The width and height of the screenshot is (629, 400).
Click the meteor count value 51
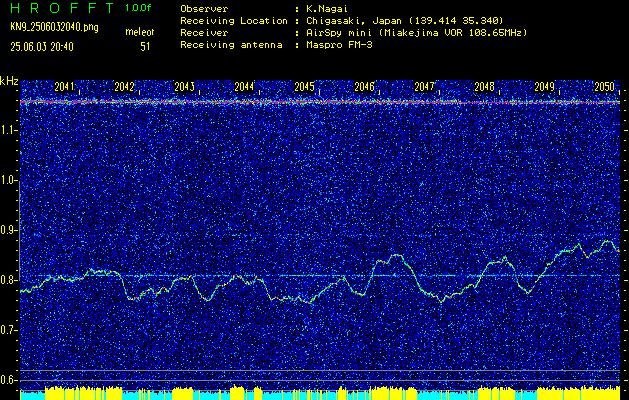coord(145,47)
